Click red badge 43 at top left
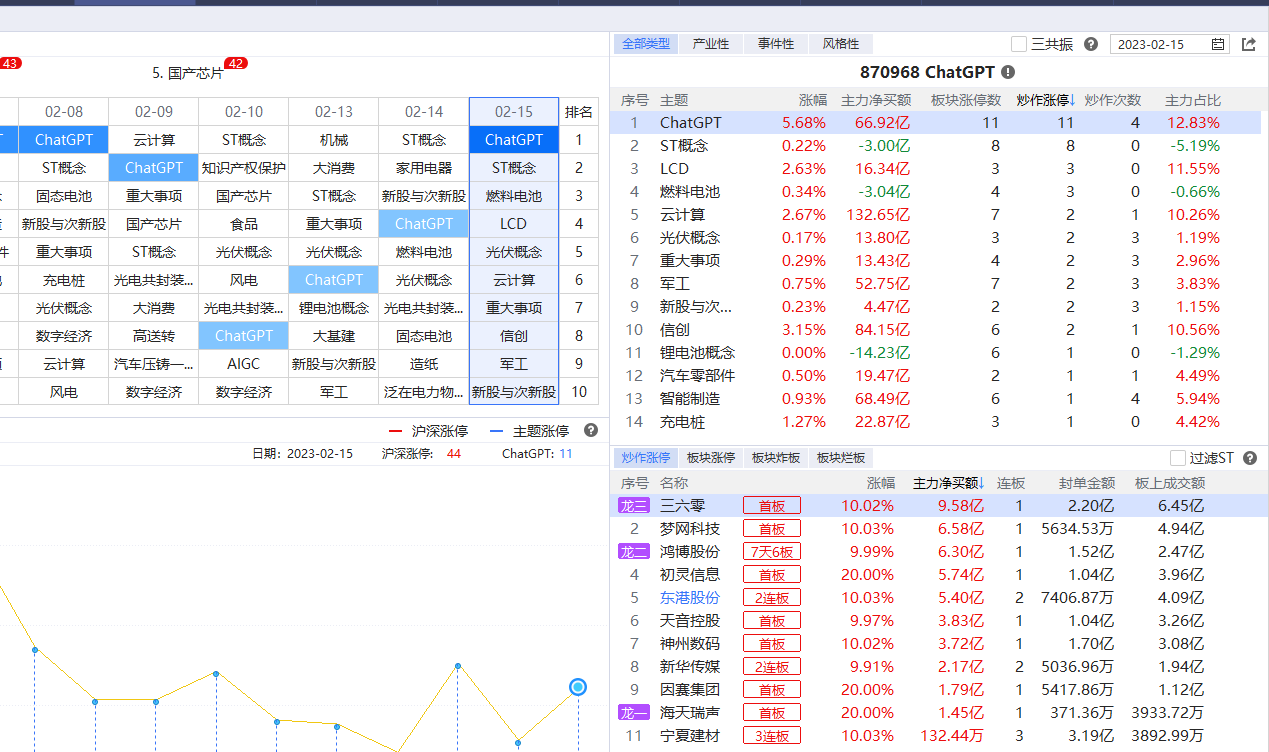 coord(9,63)
